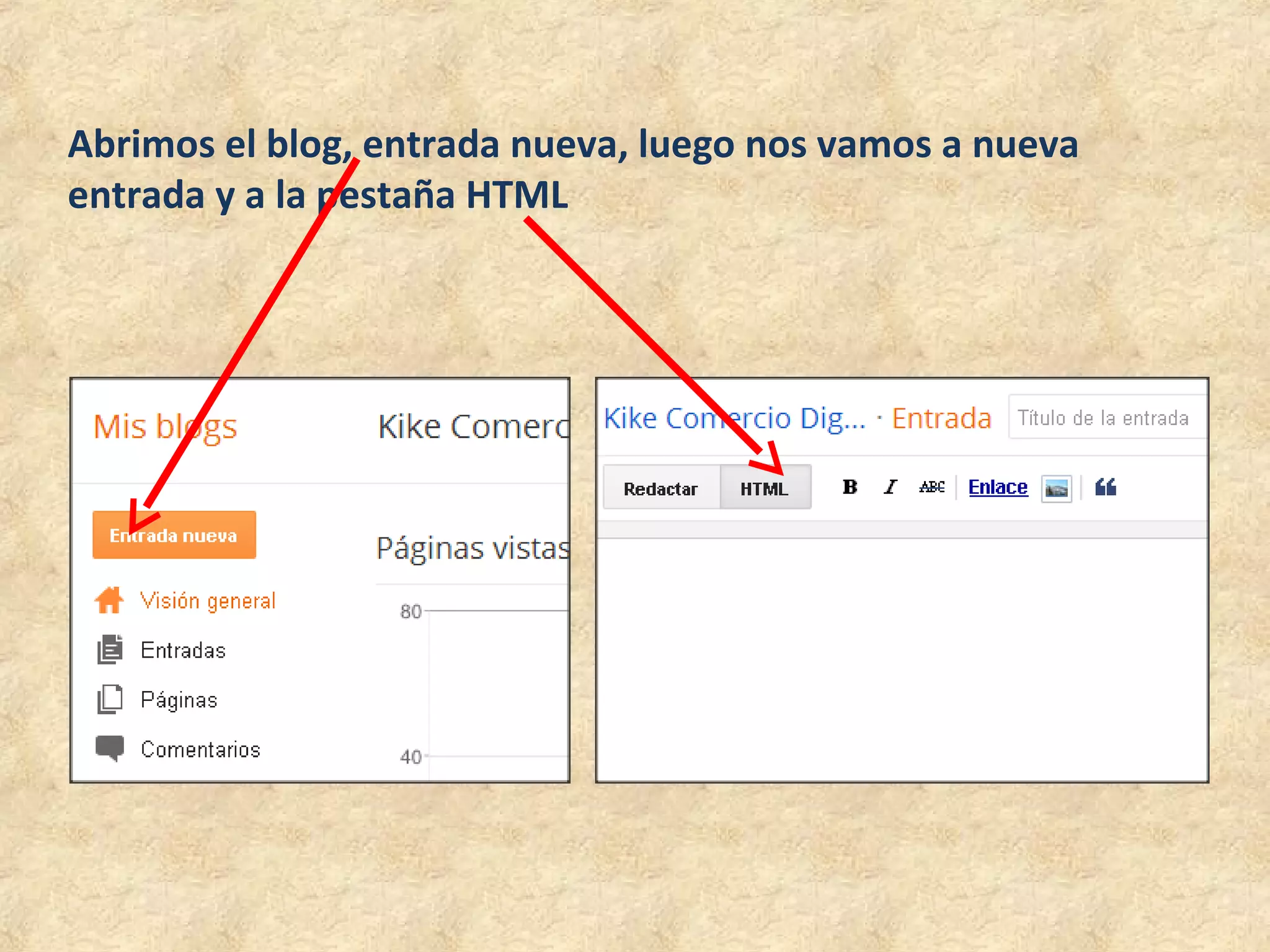This screenshot has height=952, width=1270.
Task: Open the Comentarios section
Action: [x=200, y=749]
